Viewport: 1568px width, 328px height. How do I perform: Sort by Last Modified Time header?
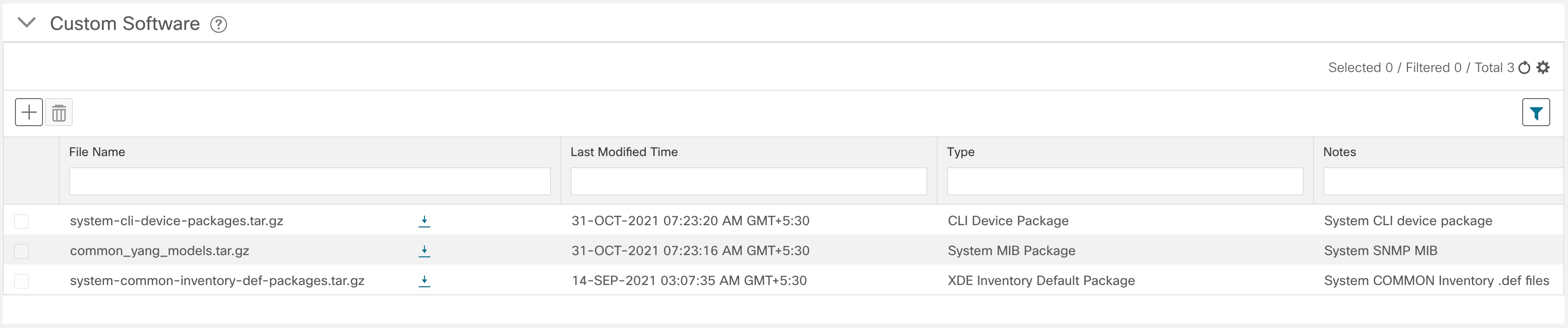pos(623,152)
